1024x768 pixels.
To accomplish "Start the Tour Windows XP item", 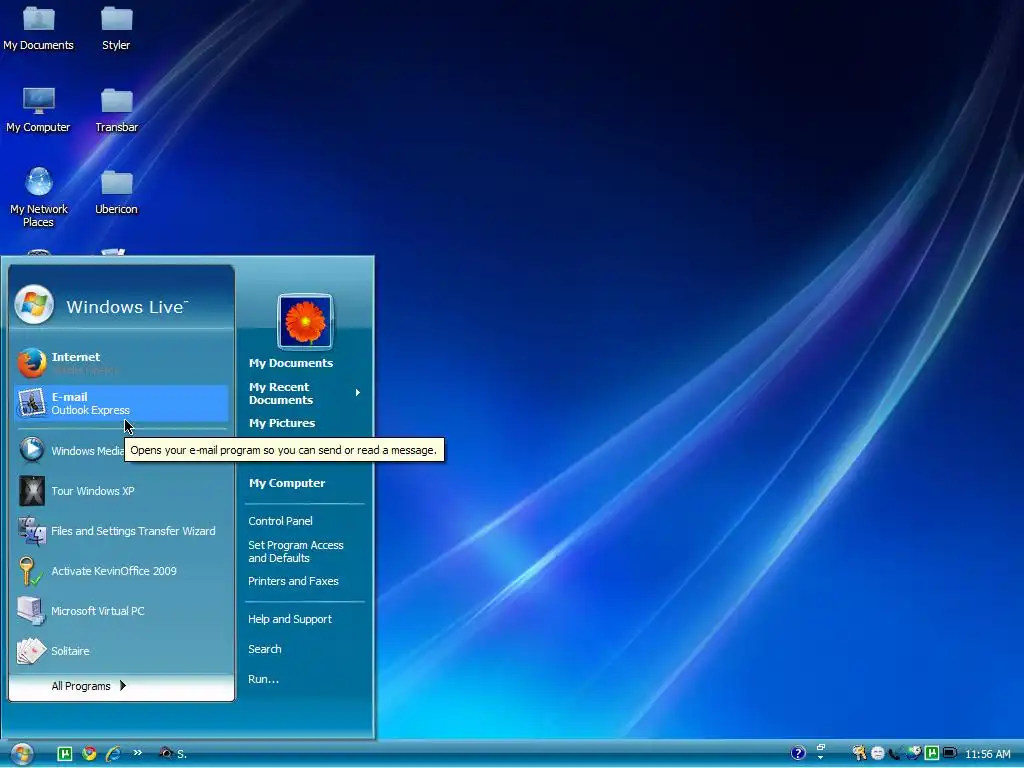I will (121, 491).
